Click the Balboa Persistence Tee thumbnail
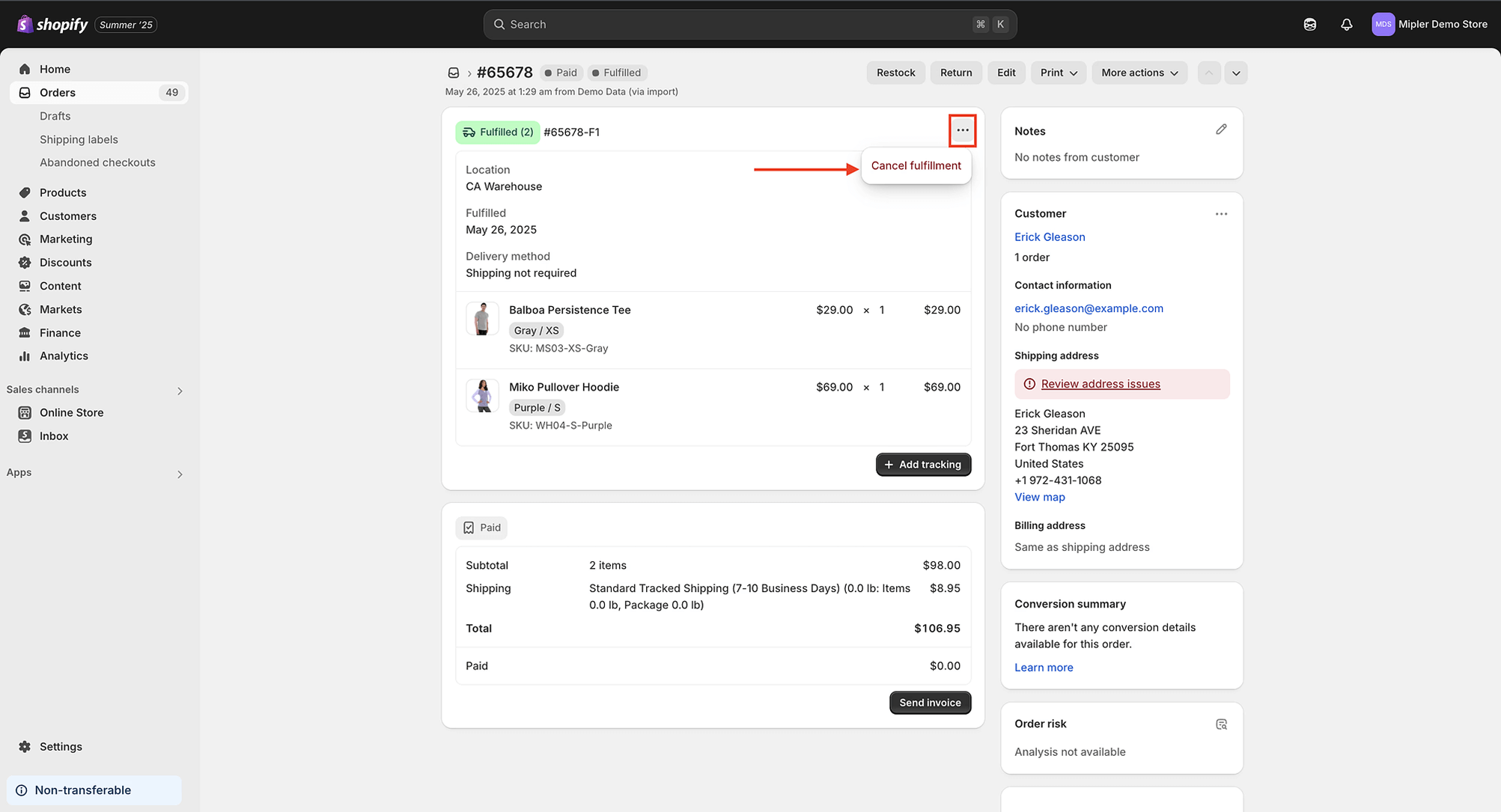The width and height of the screenshot is (1501, 812). click(x=482, y=319)
